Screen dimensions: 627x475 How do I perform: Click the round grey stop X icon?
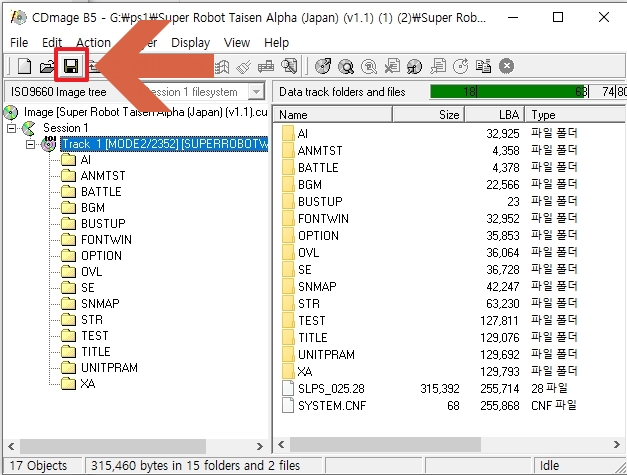point(506,66)
